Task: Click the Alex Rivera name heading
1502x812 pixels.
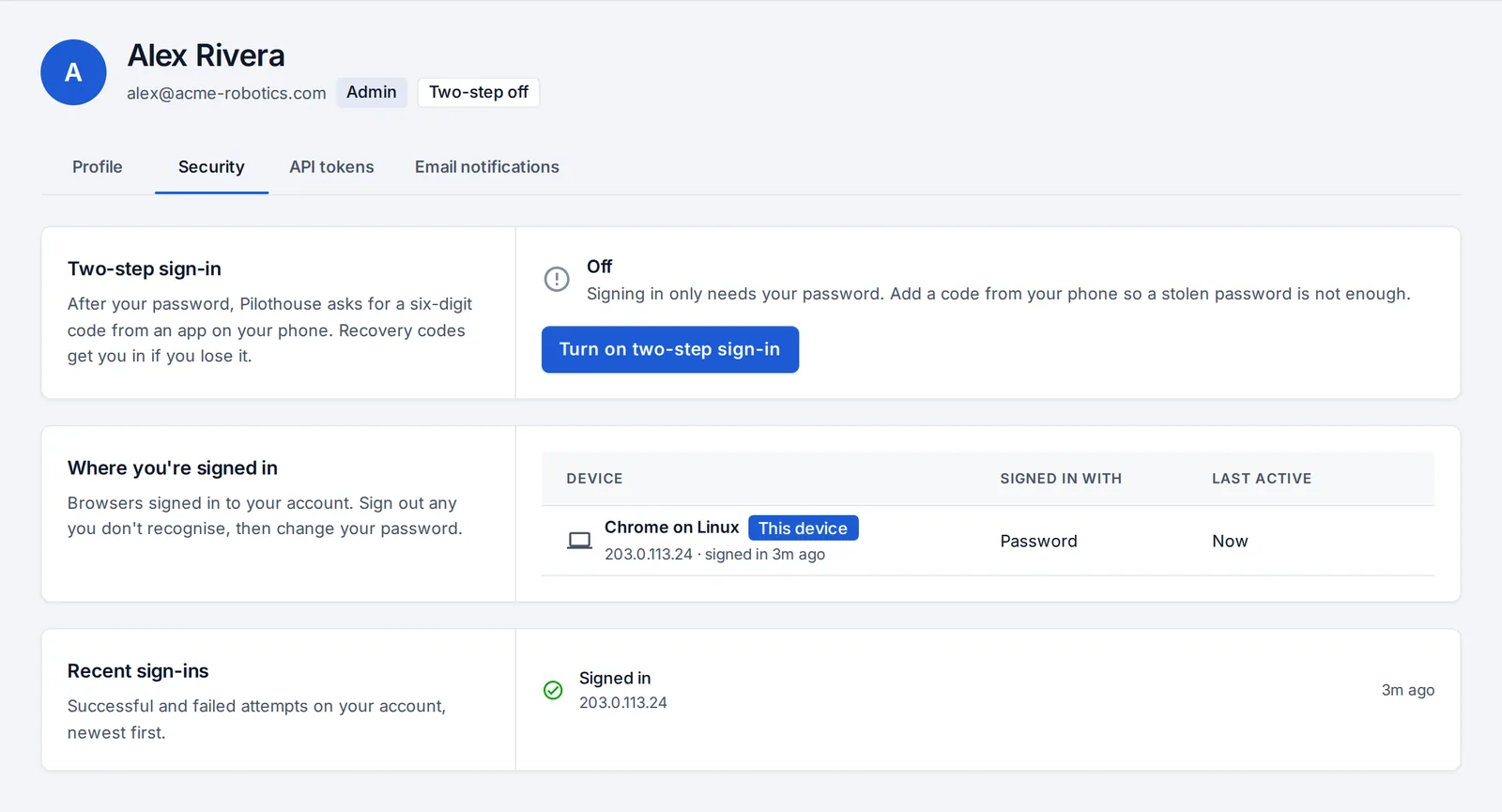Action: pos(207,55)
